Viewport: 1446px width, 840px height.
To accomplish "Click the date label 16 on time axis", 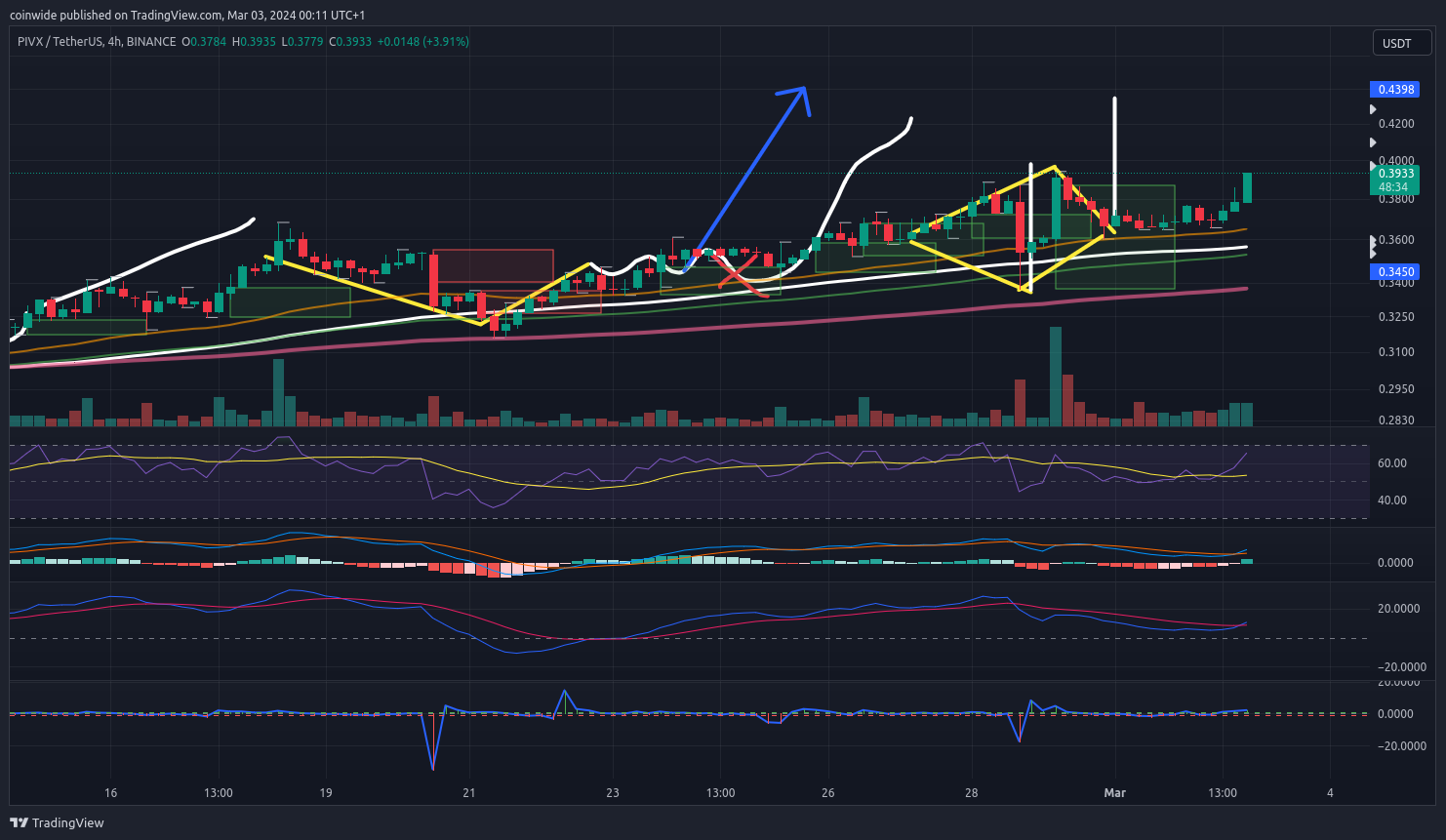I will tap(110, 793).
